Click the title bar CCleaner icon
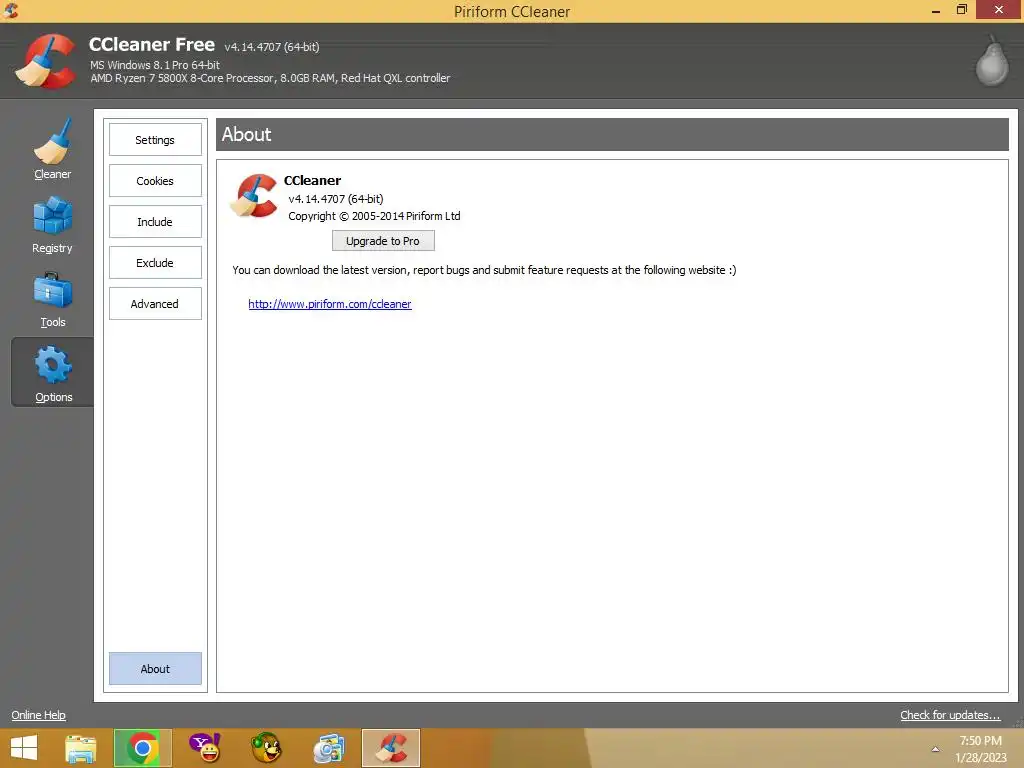Screen dimensions: 1024x768 click(11, 10)
